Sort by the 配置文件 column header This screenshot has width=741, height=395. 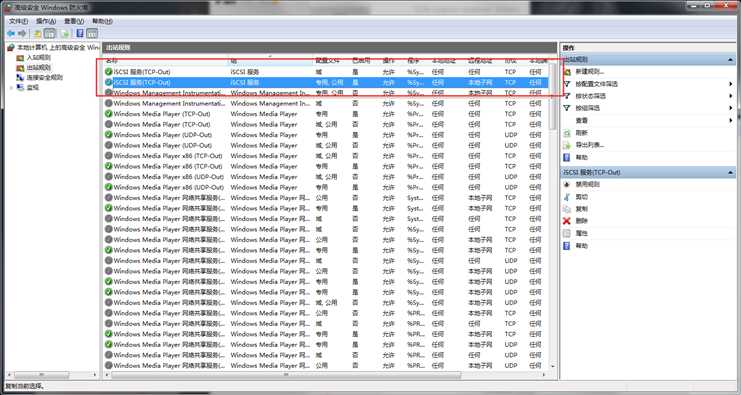327,61
